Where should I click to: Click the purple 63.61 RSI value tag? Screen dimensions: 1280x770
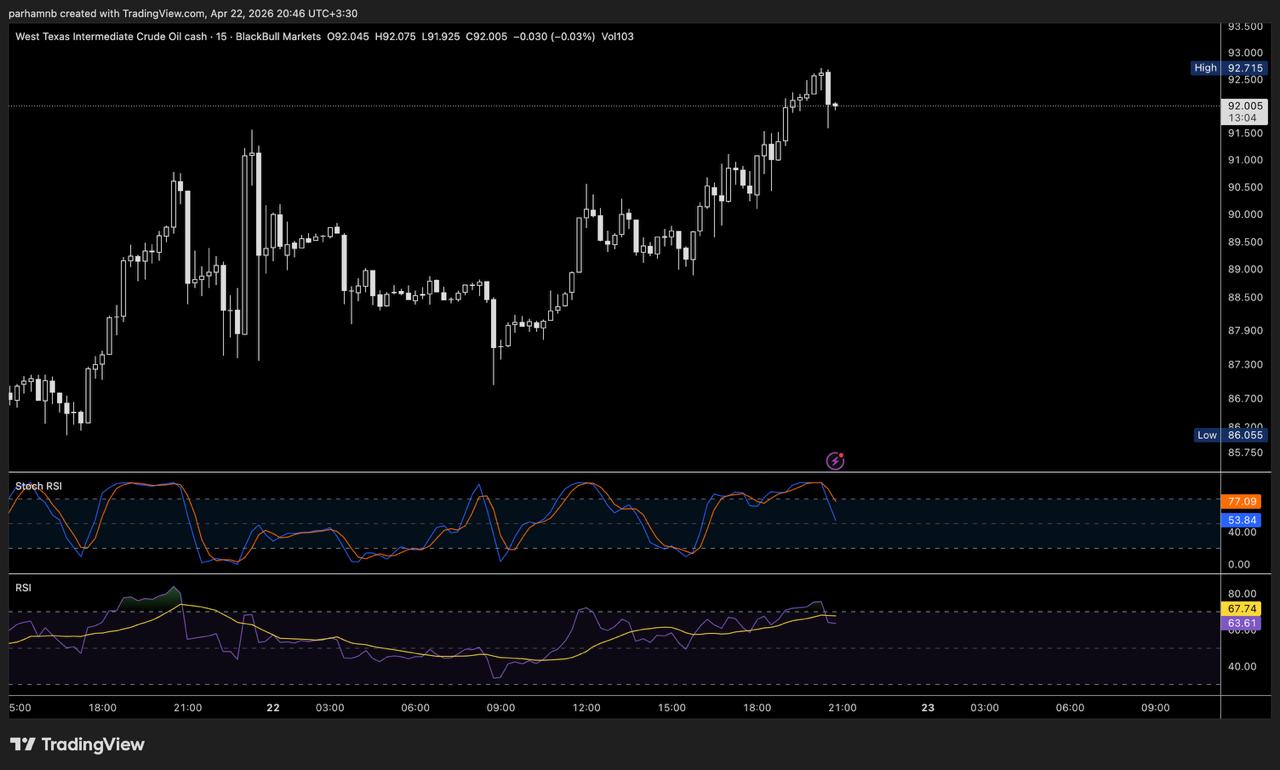tap(1241, 623)
